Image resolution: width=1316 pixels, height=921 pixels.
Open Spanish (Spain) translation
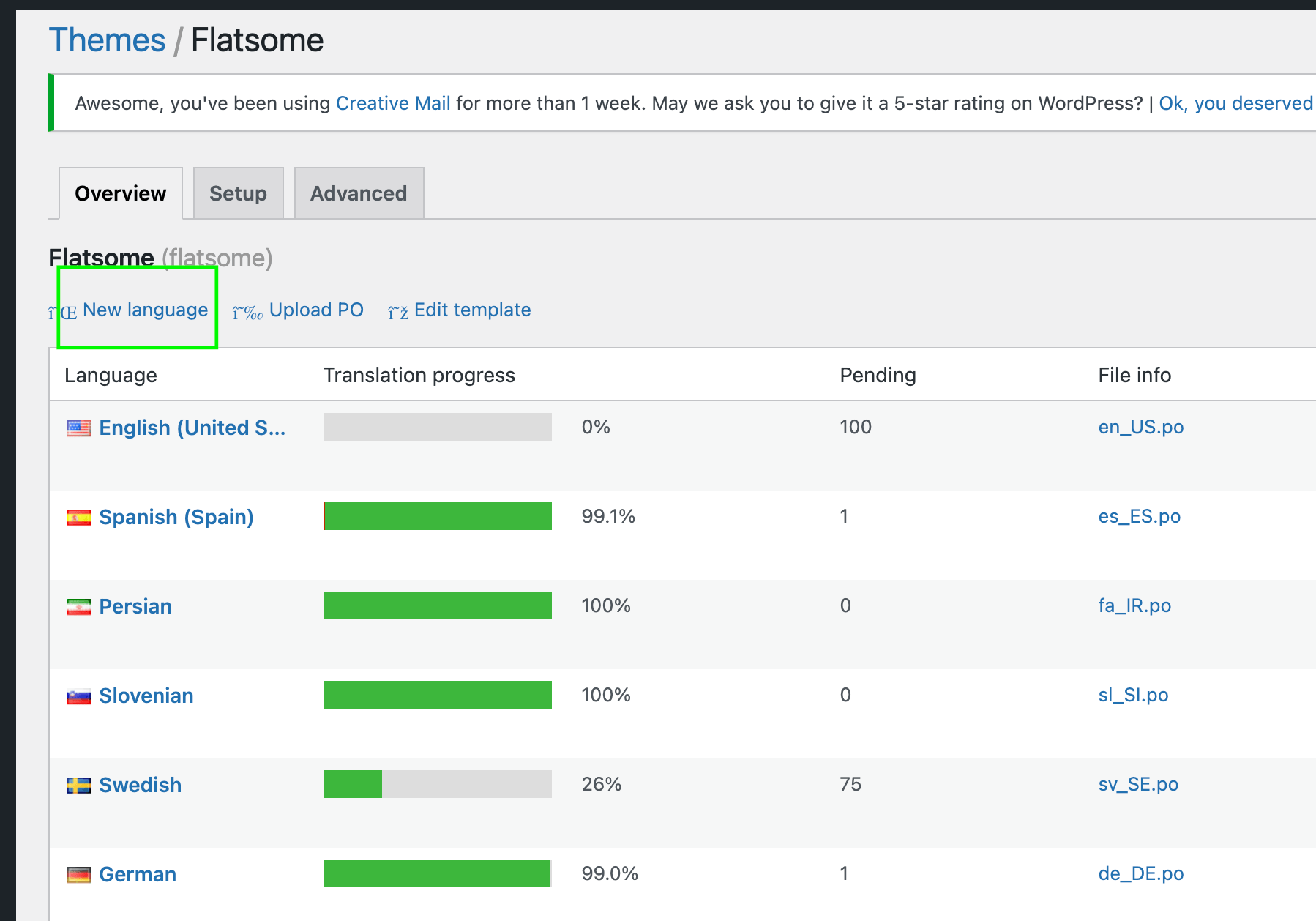click(x=176, y=517)
